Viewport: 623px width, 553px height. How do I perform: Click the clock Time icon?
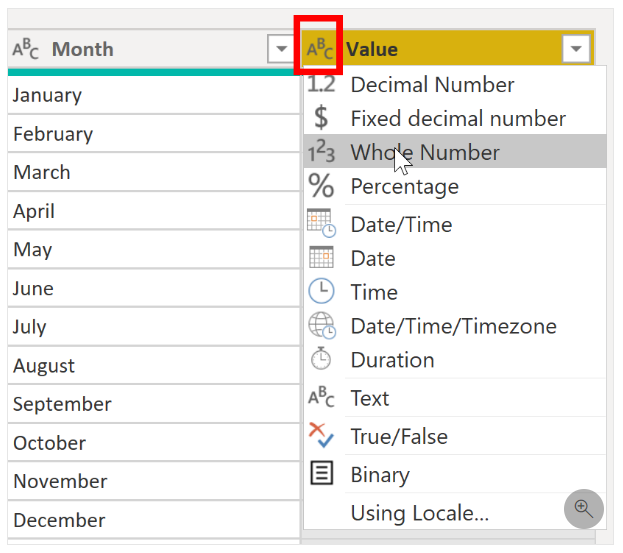(x=321, y=291)
